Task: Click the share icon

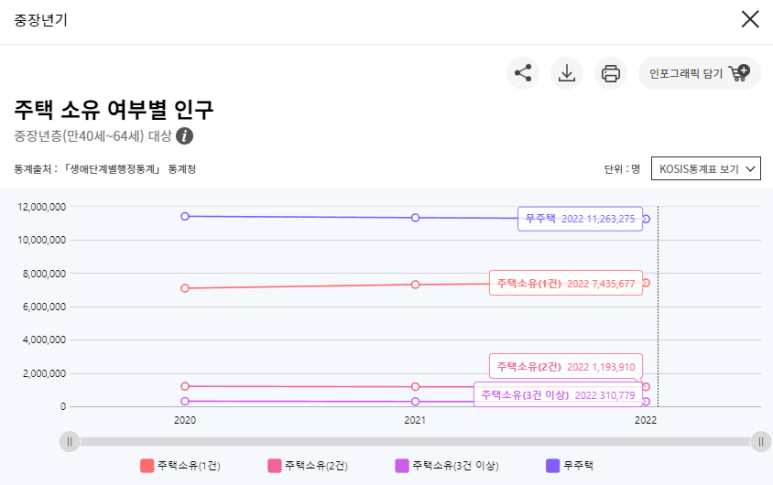Action: (x=523, y=73)
